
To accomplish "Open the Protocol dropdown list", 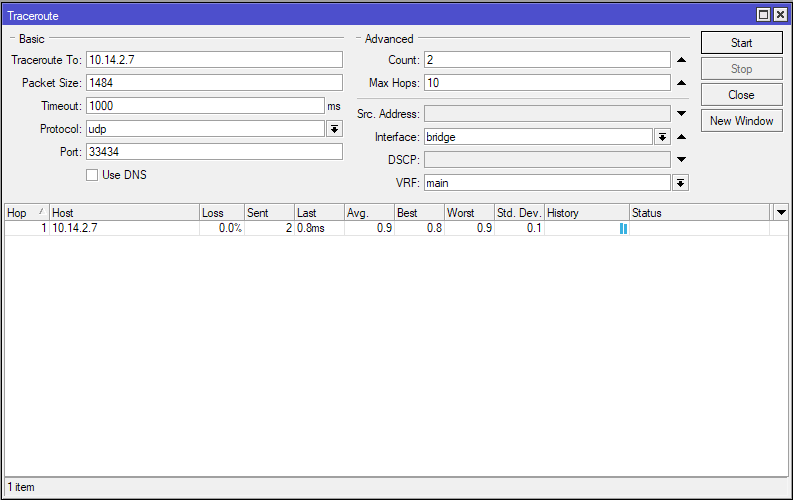I will (334, 129).
